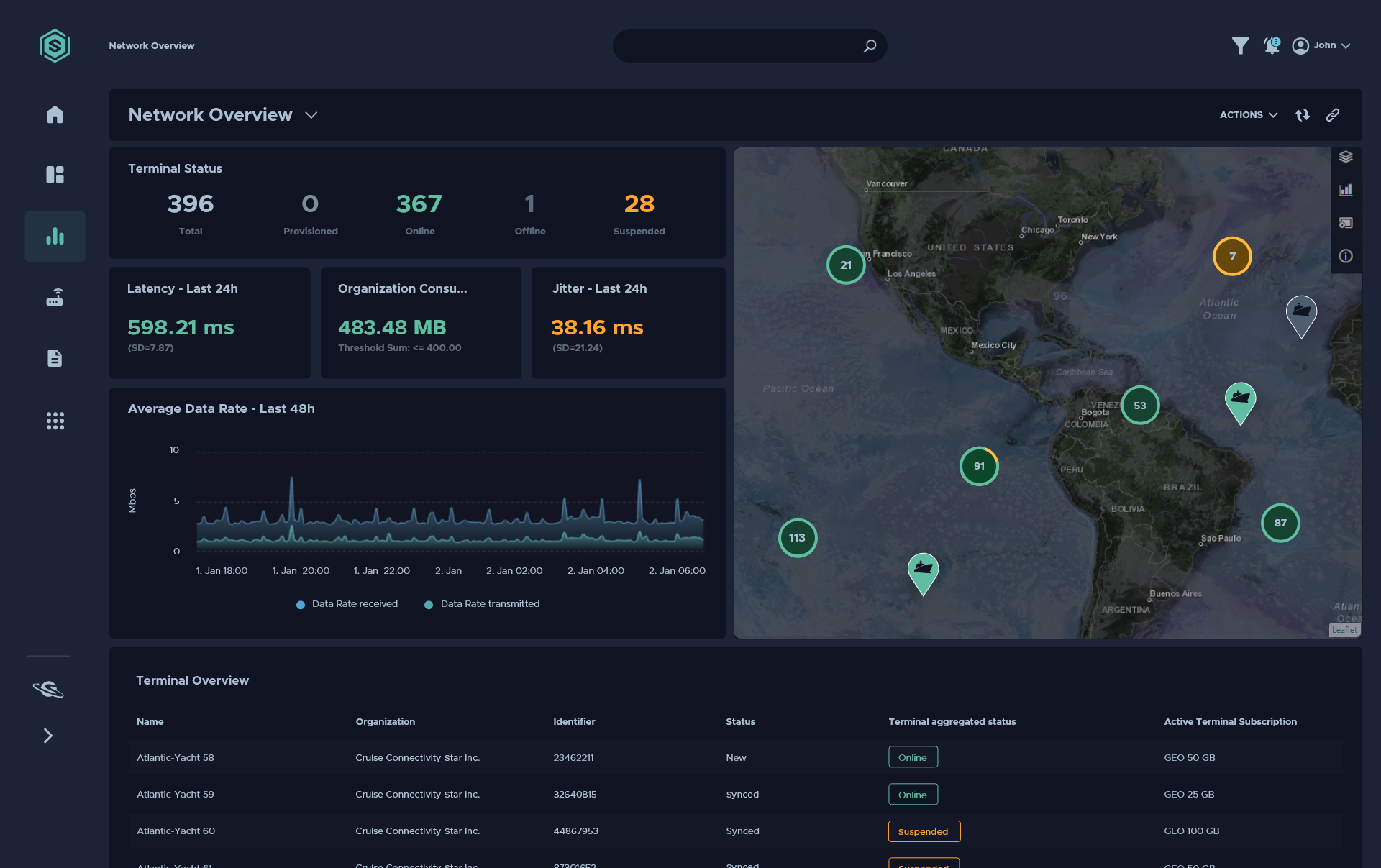Open the Home sidebar icon
The width and height of the screenshot is (1381, 868).
(55, 114)
